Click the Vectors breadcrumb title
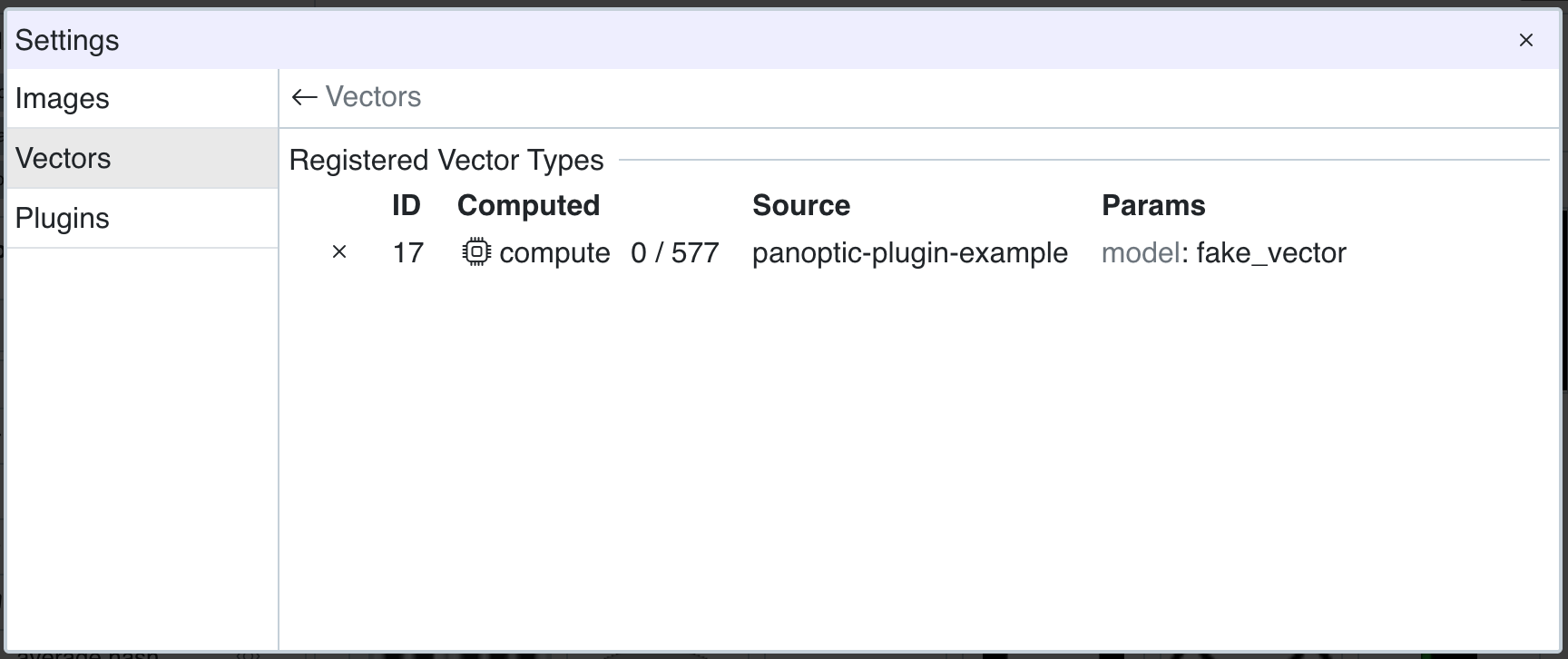Viewport: 1568px width, 659px height. 373,97
